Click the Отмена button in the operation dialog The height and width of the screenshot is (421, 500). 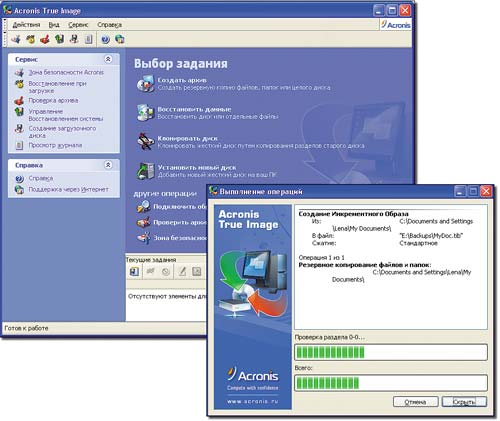coord(415,402)
